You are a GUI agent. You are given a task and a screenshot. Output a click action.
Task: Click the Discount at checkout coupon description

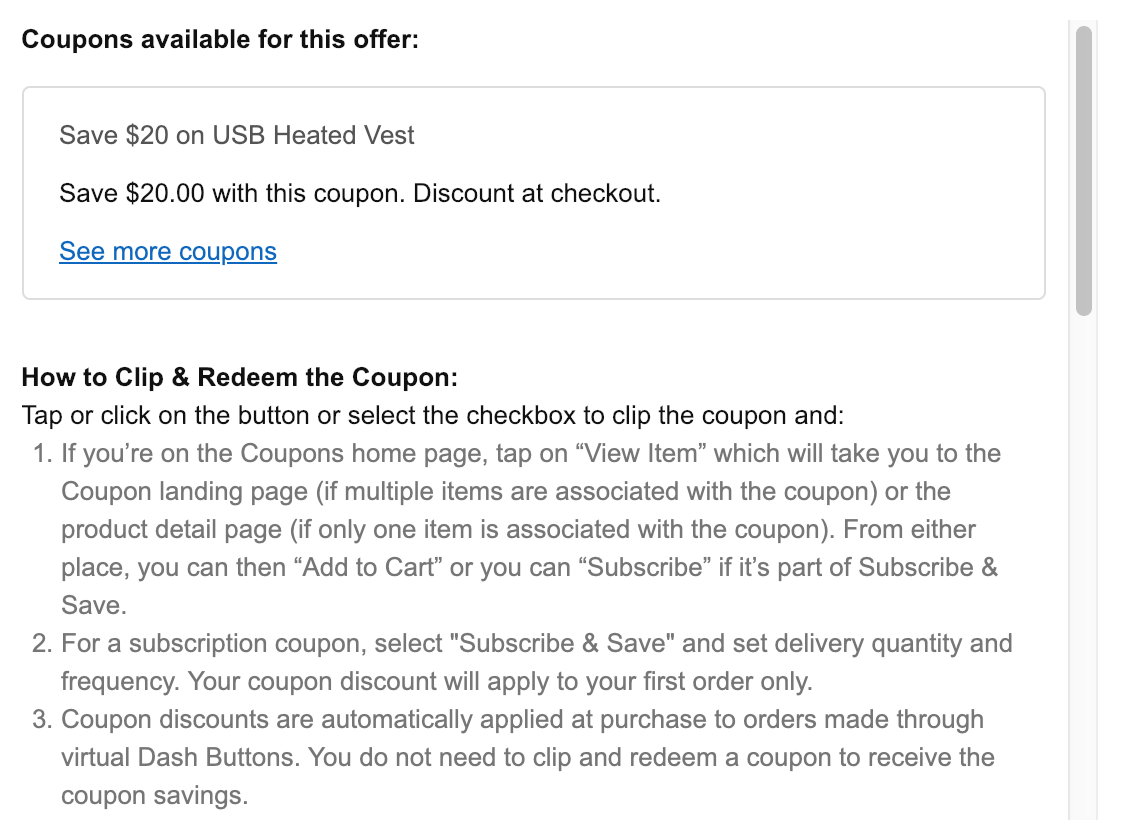click(537, 193)
